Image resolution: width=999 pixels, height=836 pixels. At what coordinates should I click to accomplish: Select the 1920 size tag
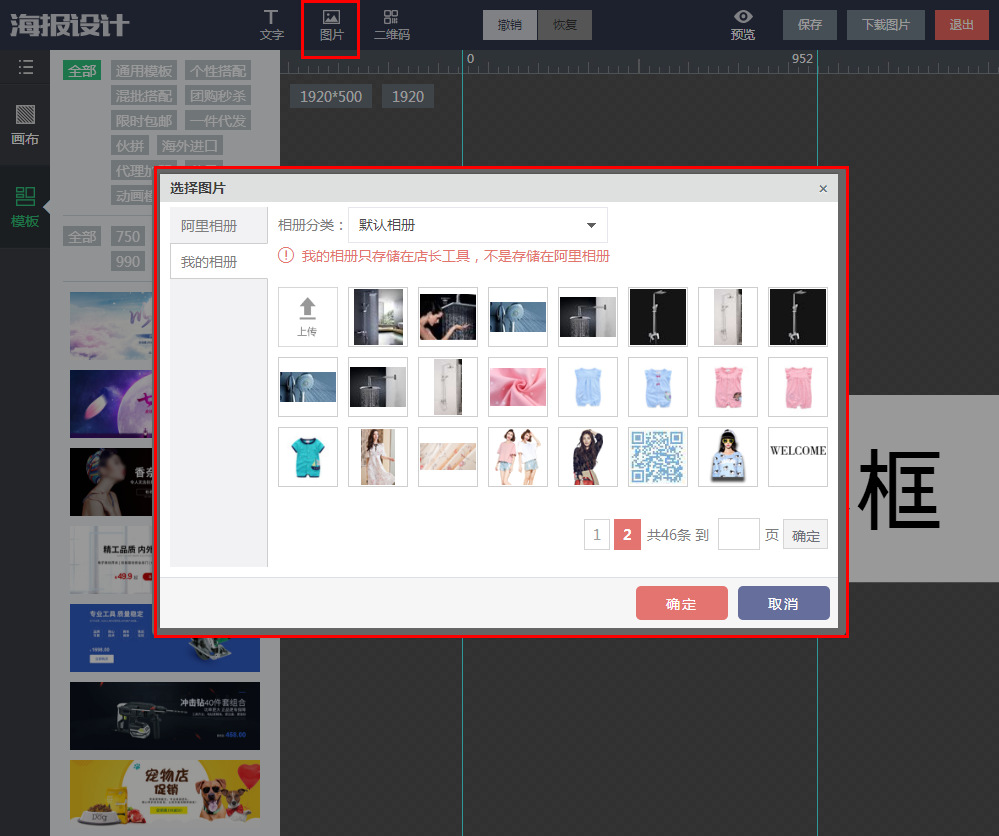pyautogui.click(x=408, y=96)
